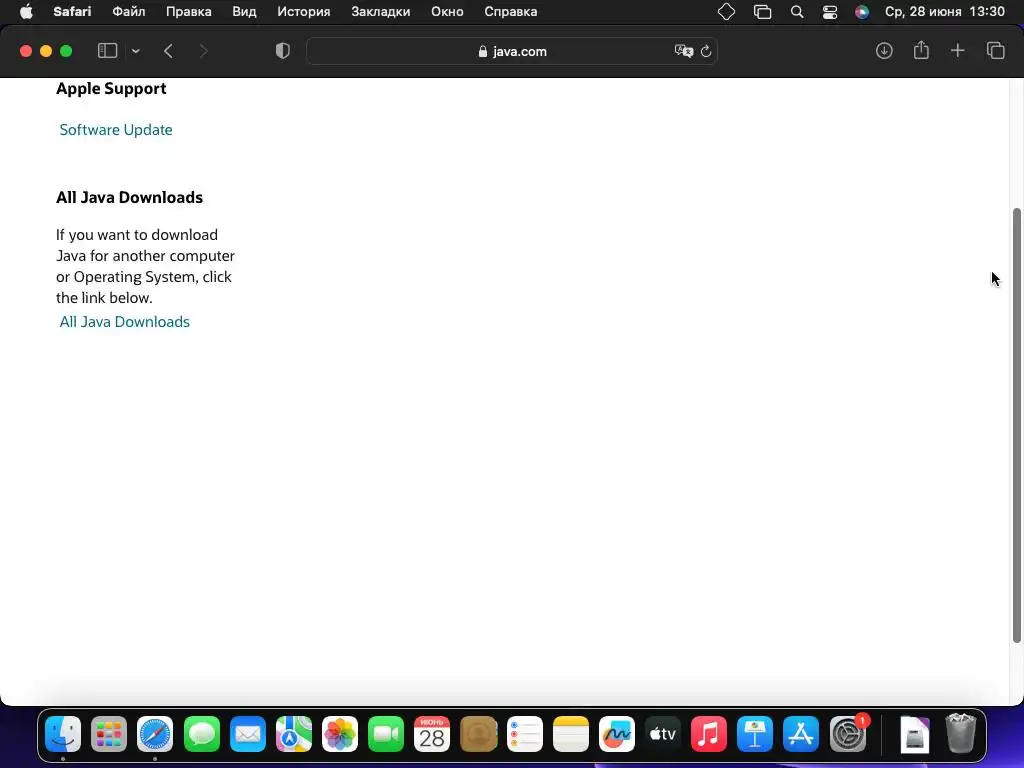Viewport: 1024px width, 768px height.
Task: Open System Settings from the Dock
Action: tap(848, 735)
